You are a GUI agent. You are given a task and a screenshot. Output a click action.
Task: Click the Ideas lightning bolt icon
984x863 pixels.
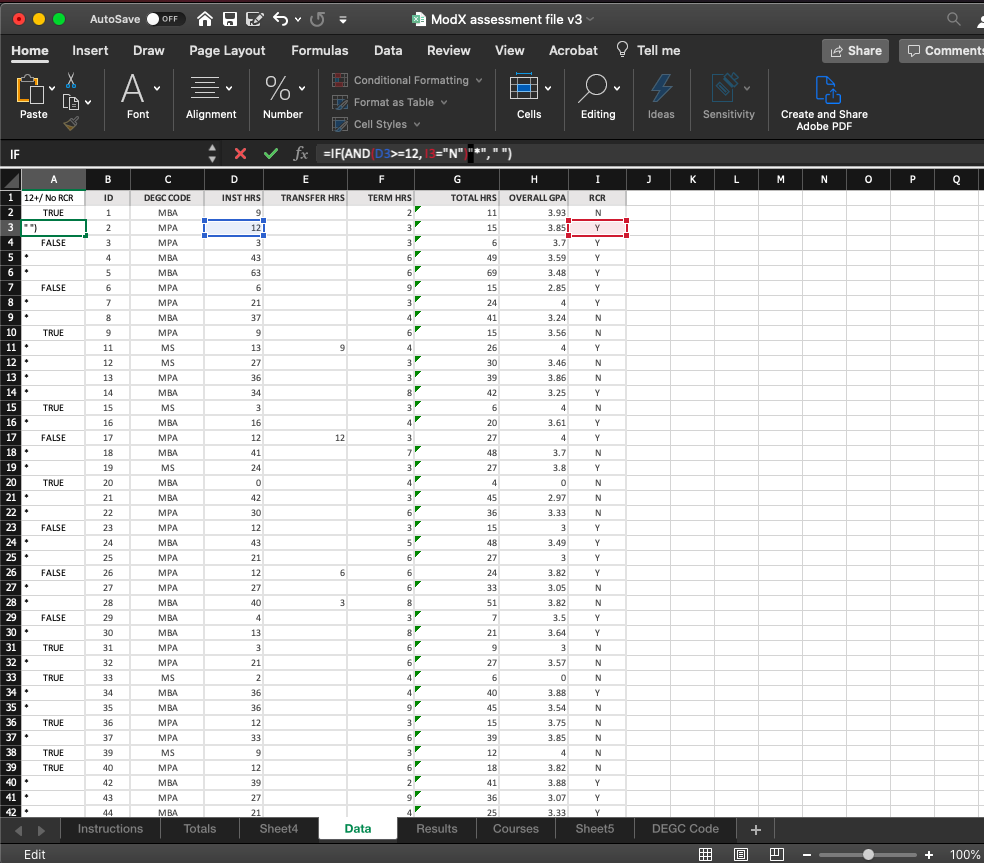[661, 90]
